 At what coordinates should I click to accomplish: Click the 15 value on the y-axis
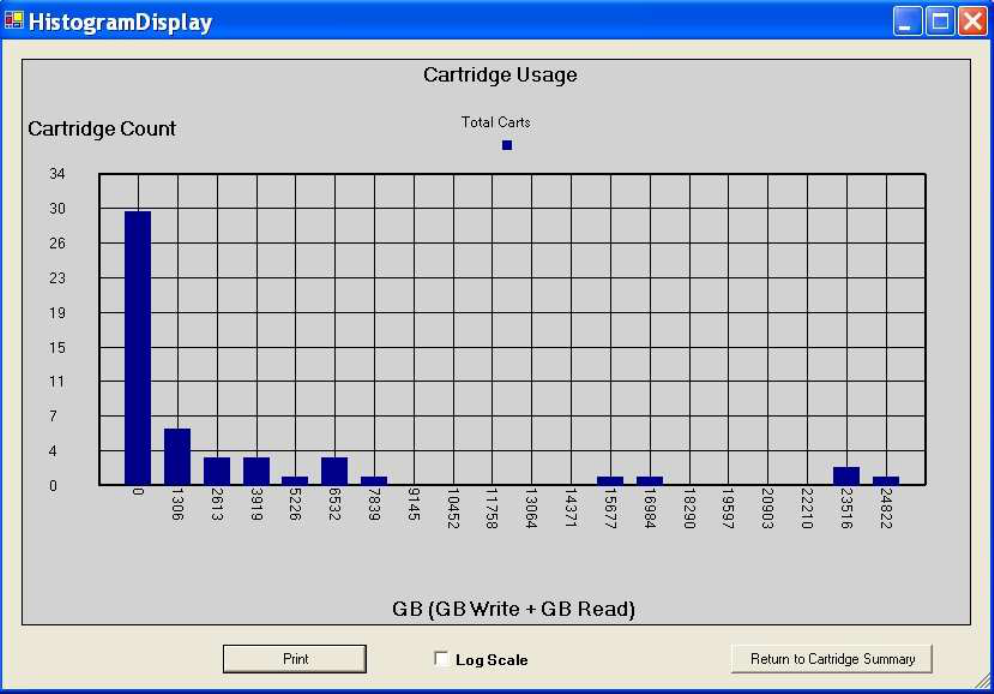pyautogui.click(x=57, y=348)
